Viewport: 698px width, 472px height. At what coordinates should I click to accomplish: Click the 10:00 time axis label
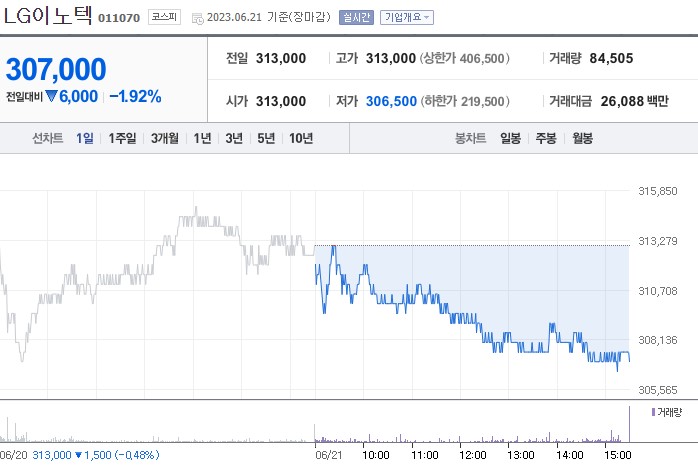[x=376, y=455]
